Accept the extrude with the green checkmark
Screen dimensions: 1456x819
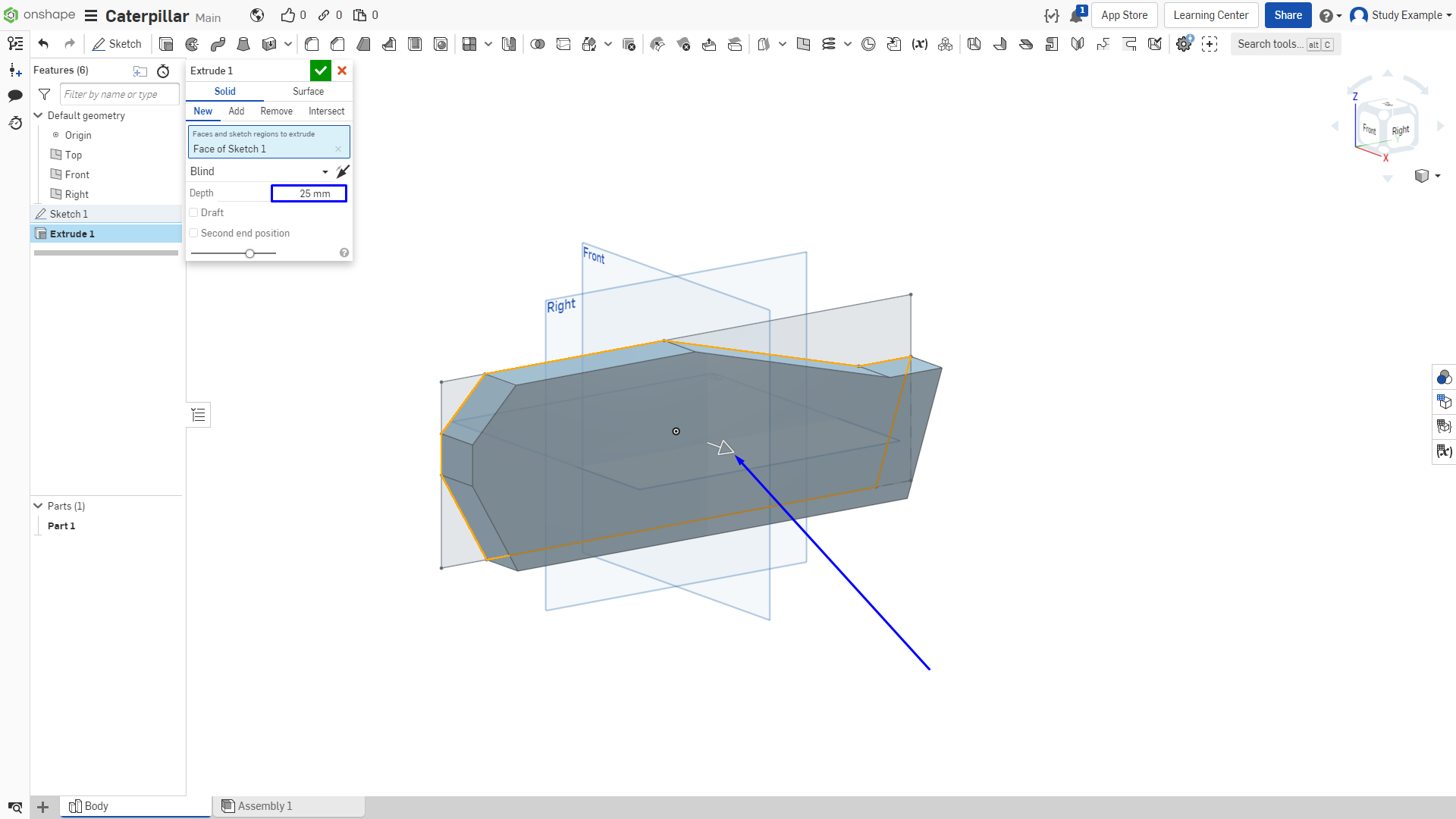point(321,71)
